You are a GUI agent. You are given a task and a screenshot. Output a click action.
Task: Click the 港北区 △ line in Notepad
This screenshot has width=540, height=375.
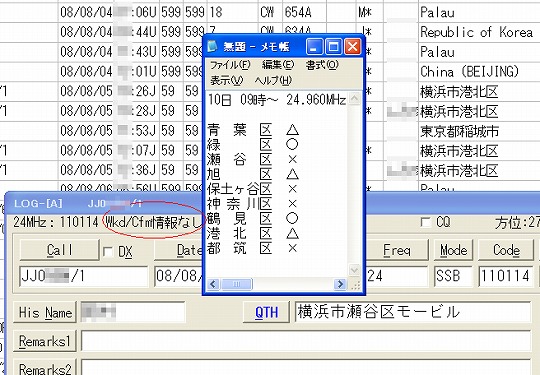click(x=253, y=233)
